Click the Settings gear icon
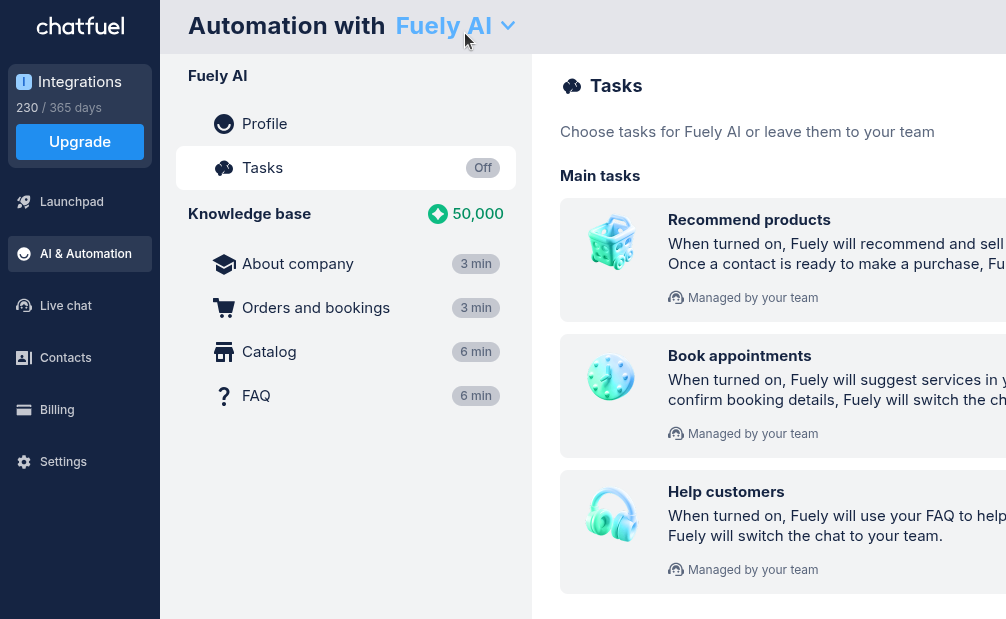Image resolution: width=1006 pixels, height=619 pixels. [x=24, y=462]
